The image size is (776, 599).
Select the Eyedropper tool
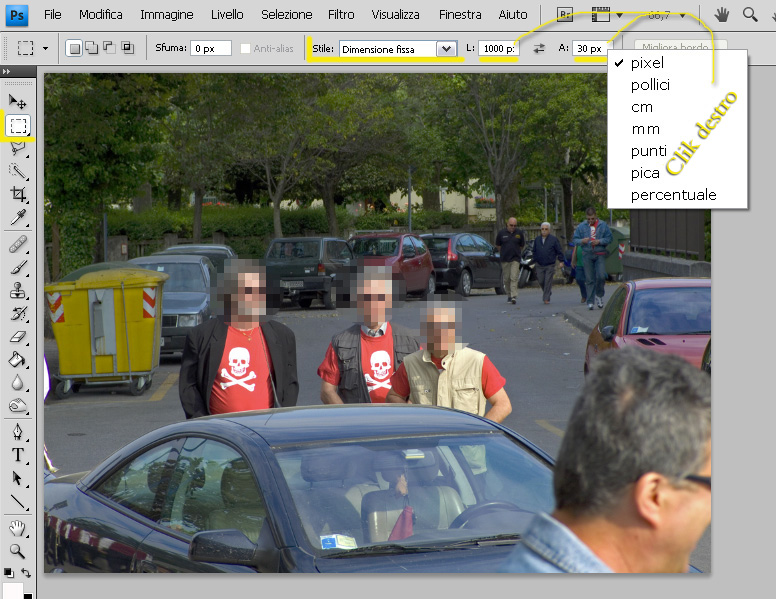coord(18,218)
